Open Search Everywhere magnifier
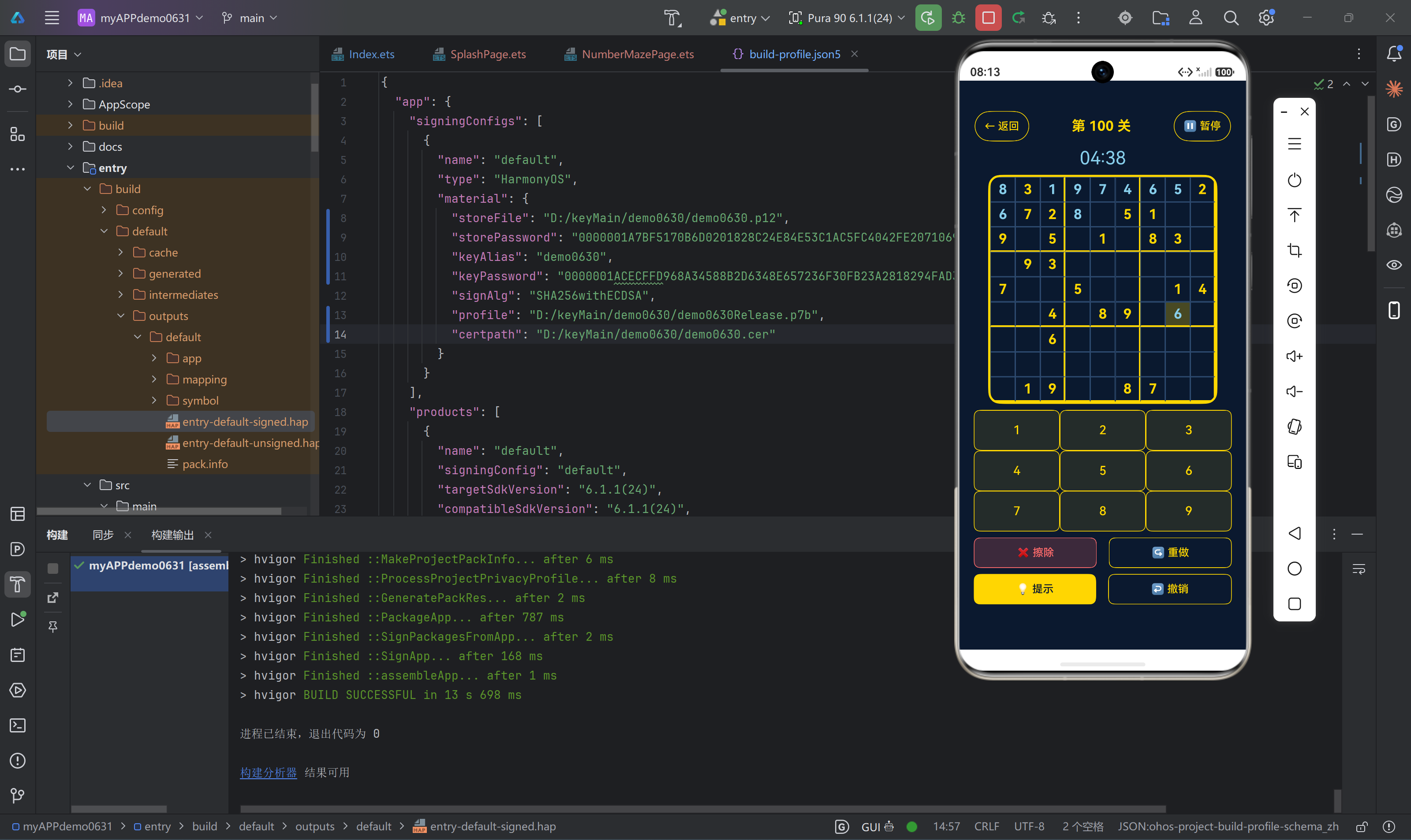The width and height of the screenshot is (1411, 840). pyautogui.click(x=1230, y=18)
